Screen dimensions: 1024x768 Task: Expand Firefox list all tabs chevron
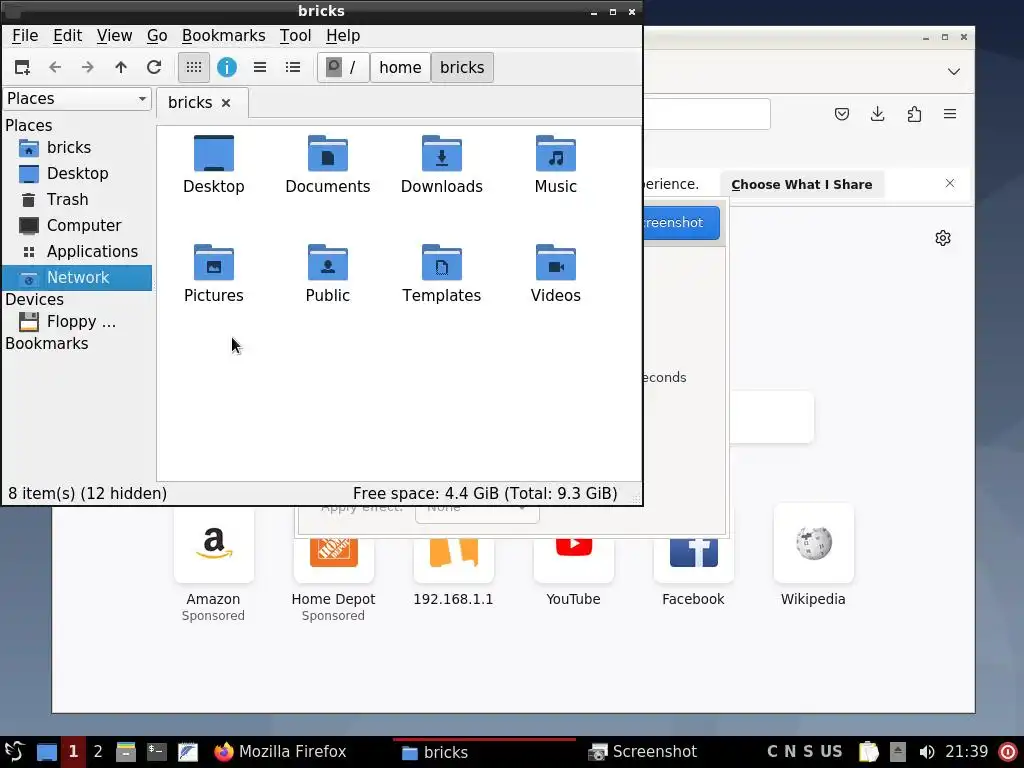[x=954, y=72]
